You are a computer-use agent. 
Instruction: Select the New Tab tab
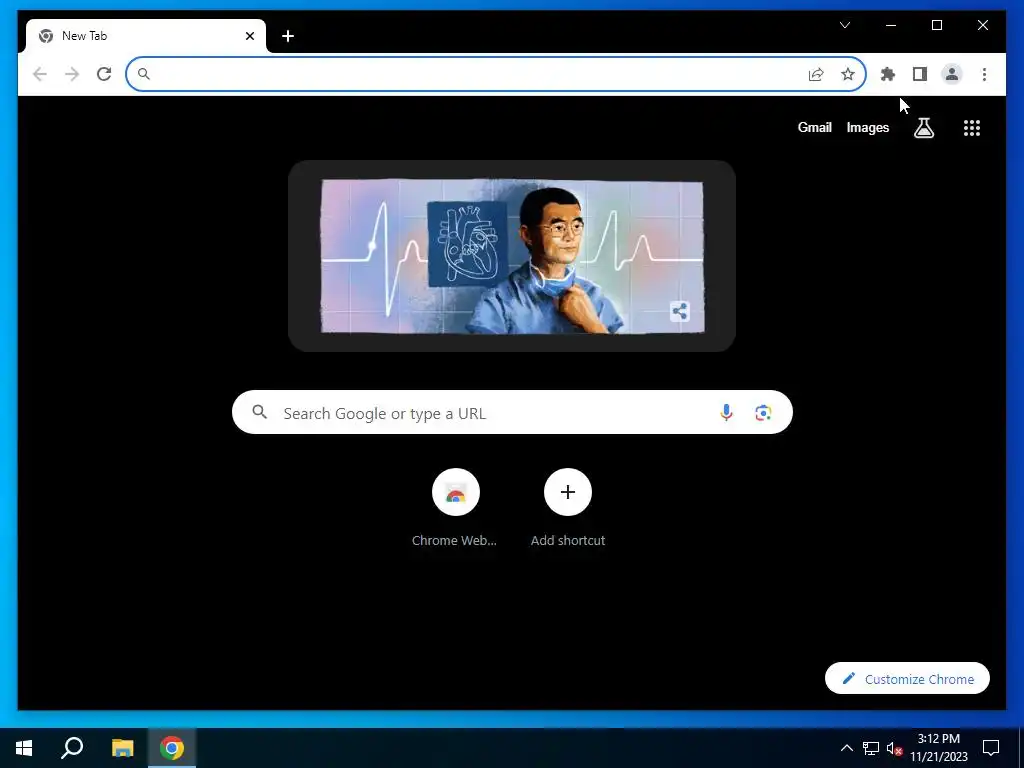pos(146,36)
